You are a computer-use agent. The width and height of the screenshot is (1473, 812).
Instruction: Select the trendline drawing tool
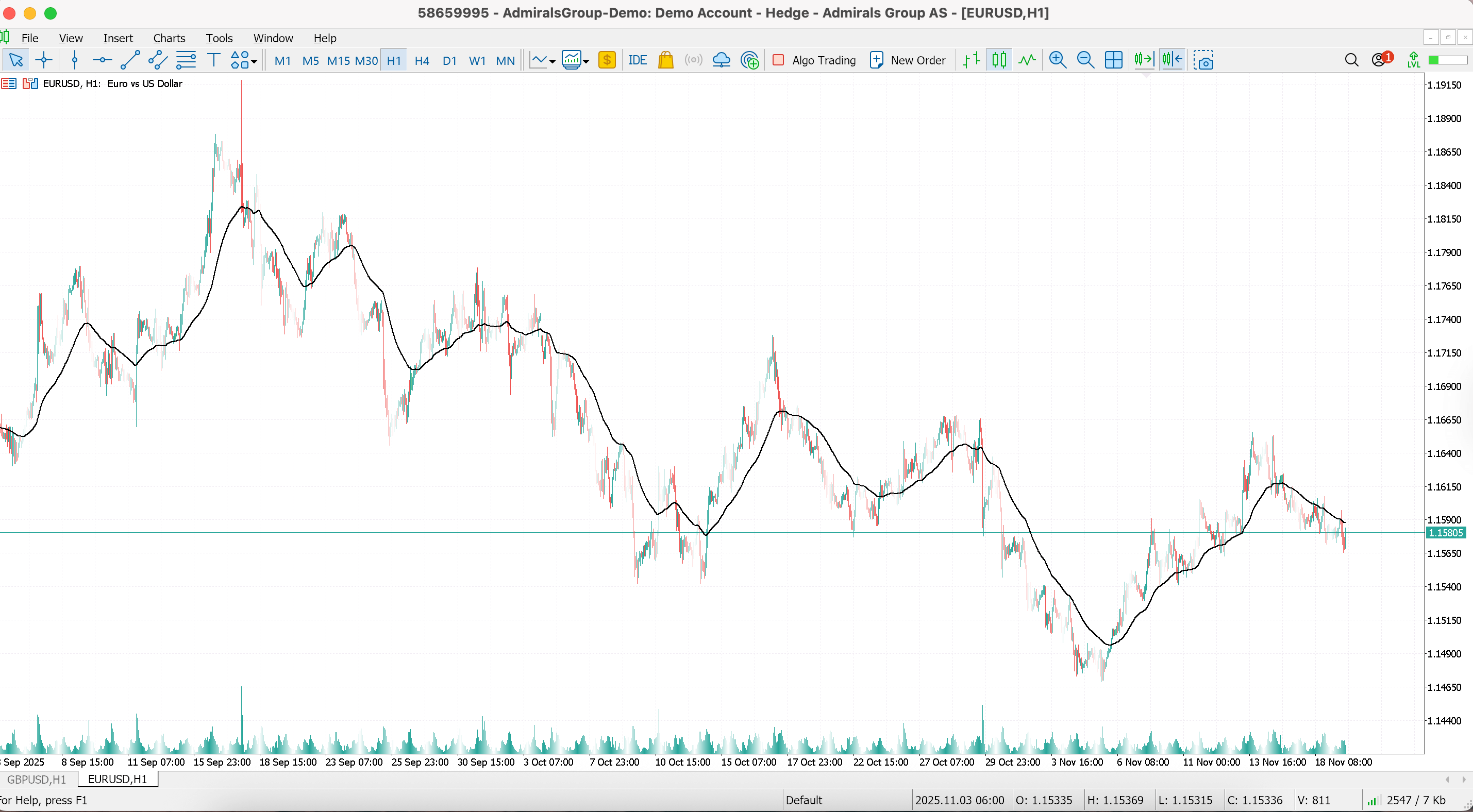click(x=130, y=60)
